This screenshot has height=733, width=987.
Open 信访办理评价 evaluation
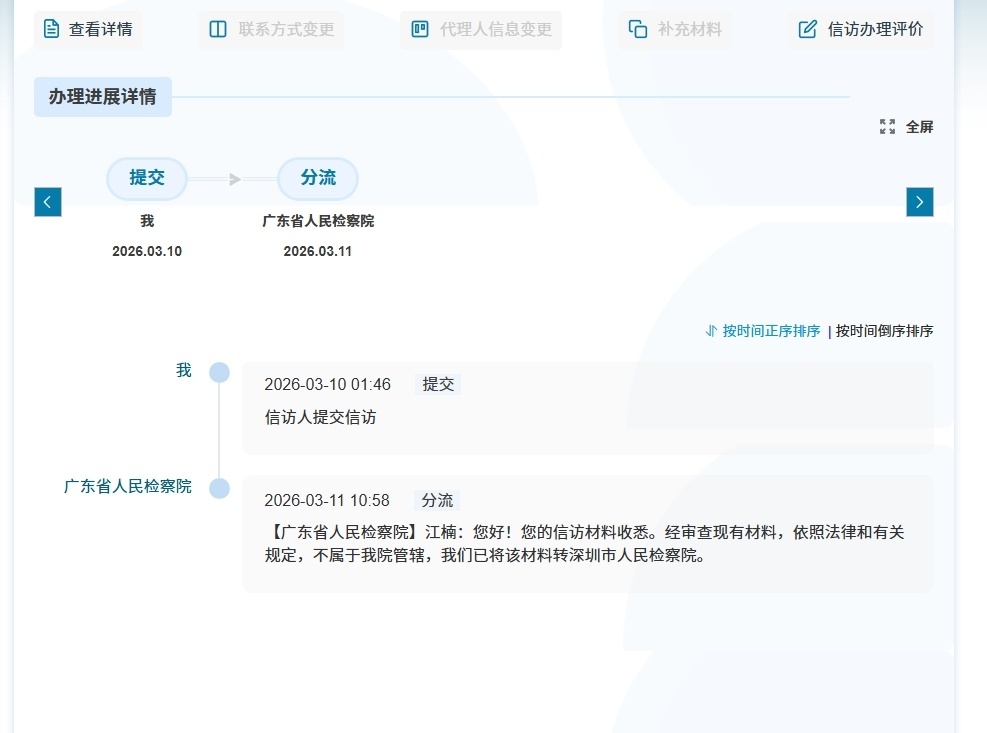coord(861,30)
